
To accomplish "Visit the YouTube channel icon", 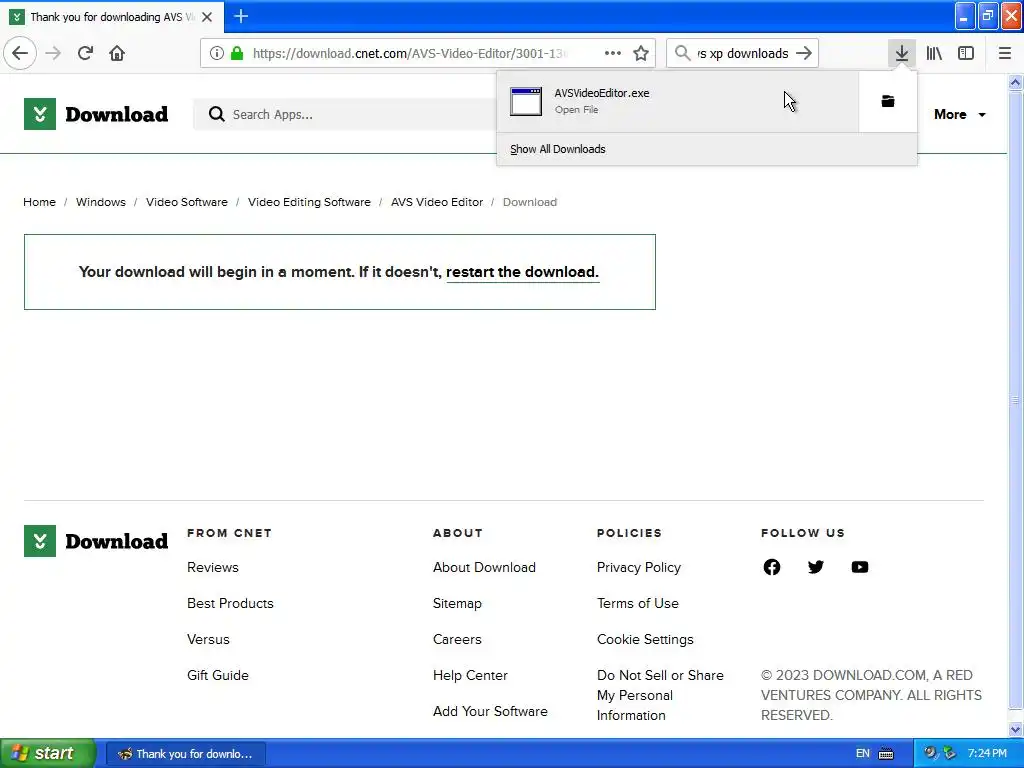I will coord(860,567).
